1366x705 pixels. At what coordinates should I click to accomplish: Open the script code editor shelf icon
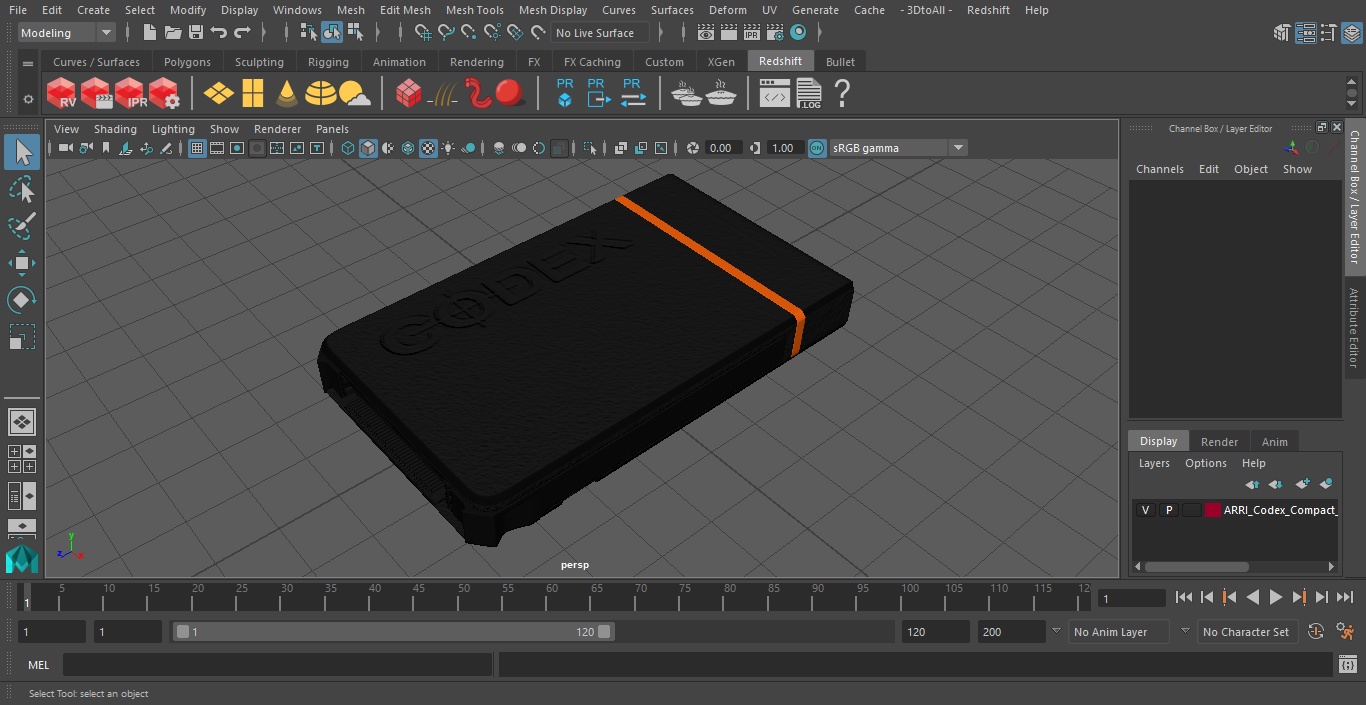click(775, 94)
